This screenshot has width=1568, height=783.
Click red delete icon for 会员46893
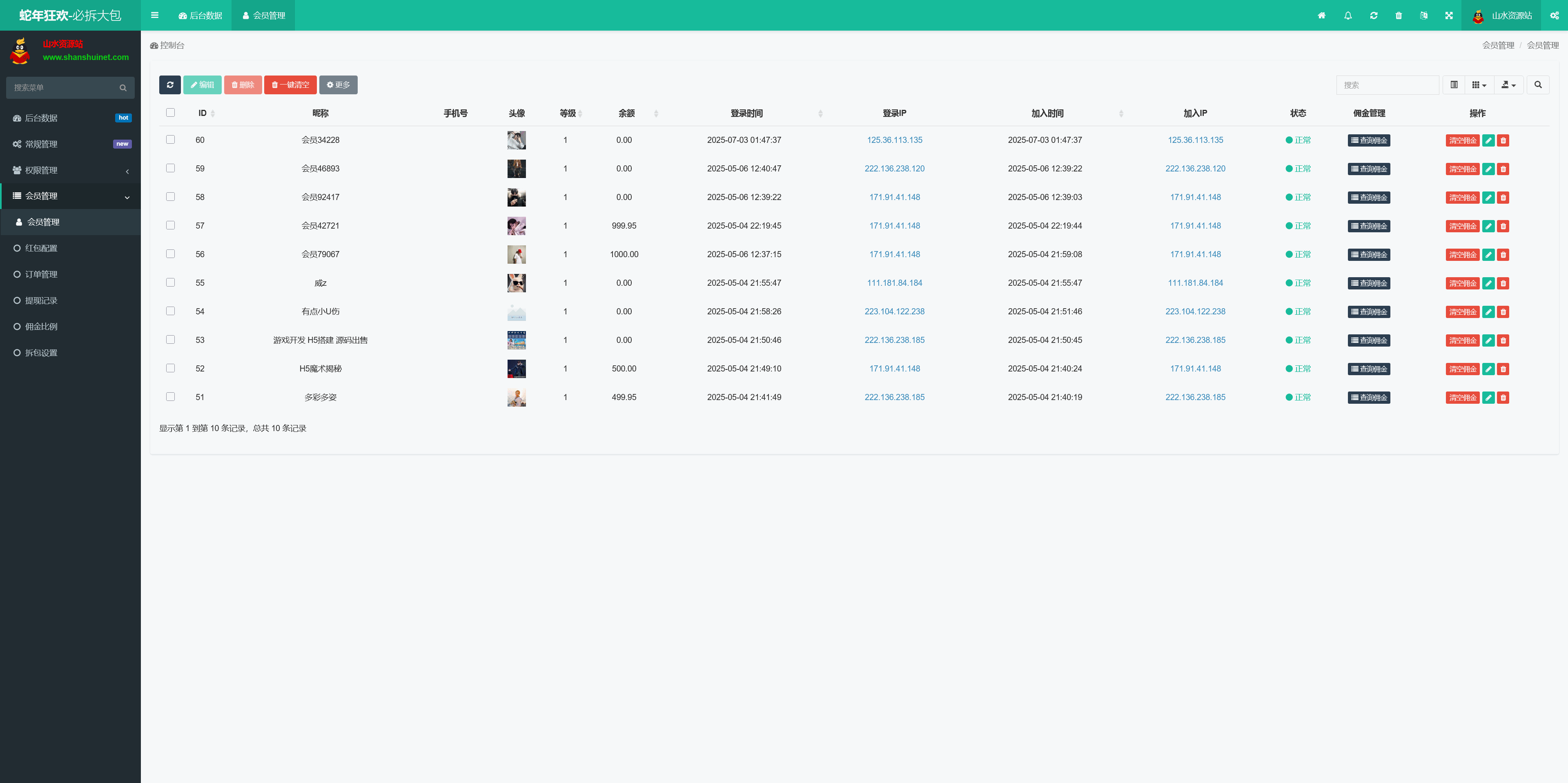(1503, 169)
